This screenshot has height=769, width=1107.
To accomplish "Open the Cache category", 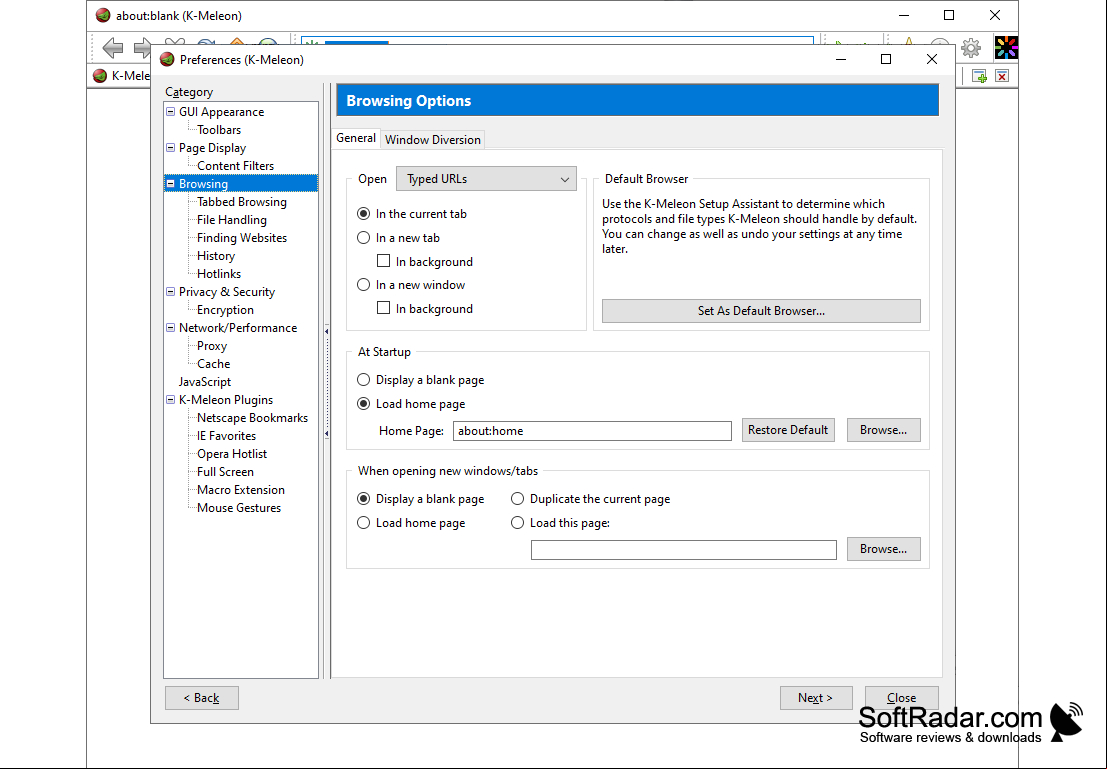I will 213,364.
